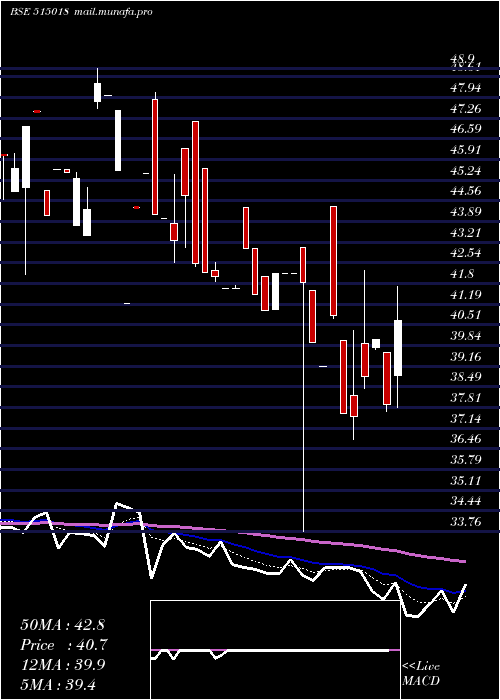Click the 36.46 price axis label
This screenshot has width=500, height=700.
(x=466, y=439)
